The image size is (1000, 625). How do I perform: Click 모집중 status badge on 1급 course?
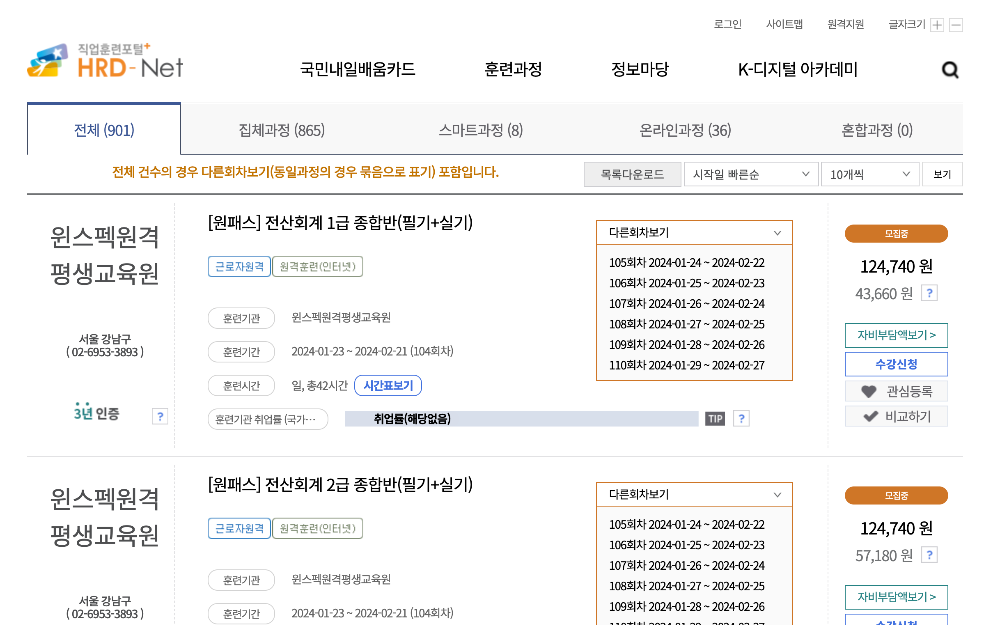[896, 234]
